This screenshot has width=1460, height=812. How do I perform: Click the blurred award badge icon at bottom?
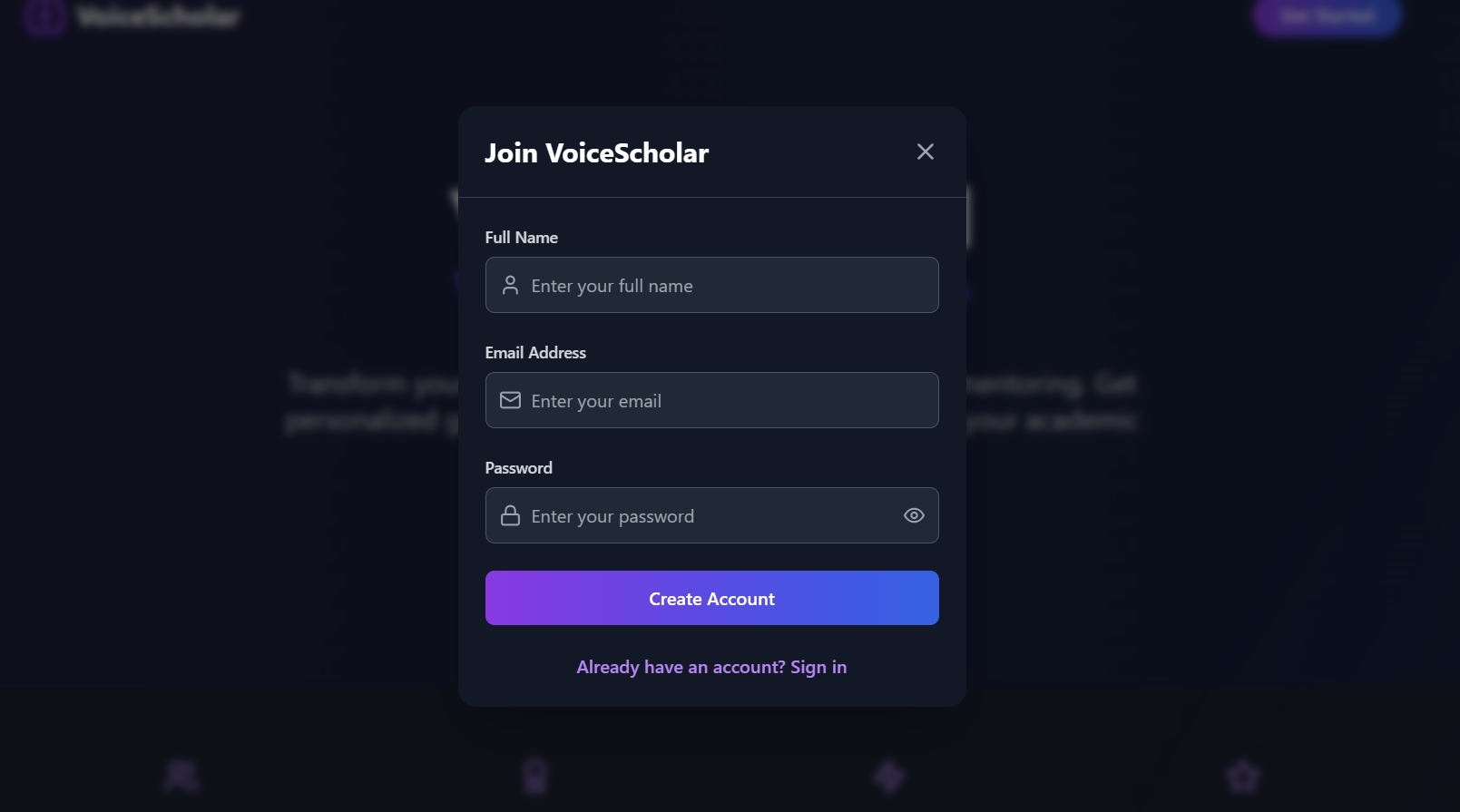point(535,777)
